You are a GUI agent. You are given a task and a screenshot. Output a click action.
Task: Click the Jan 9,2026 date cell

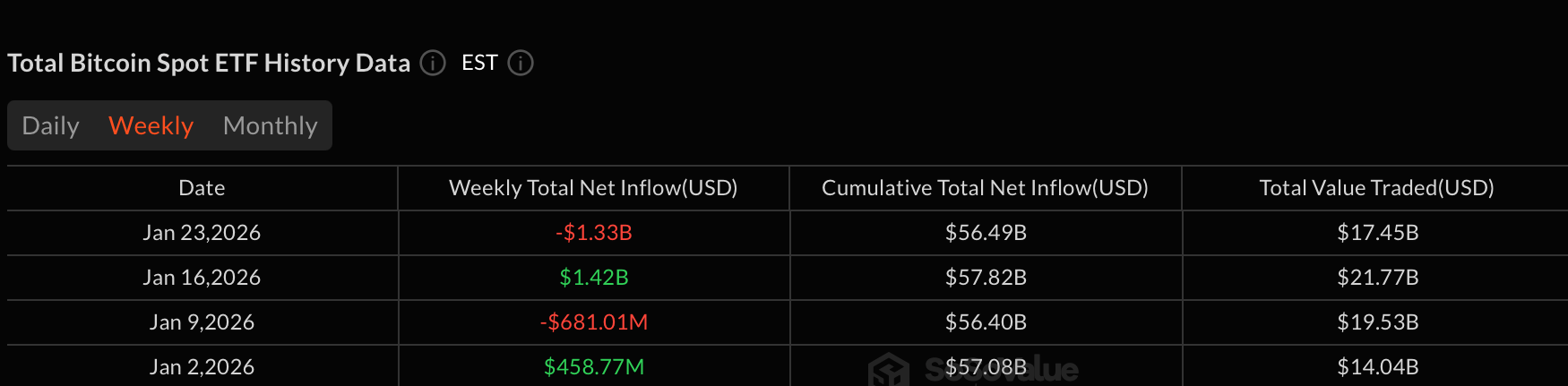tap(202, 322)
